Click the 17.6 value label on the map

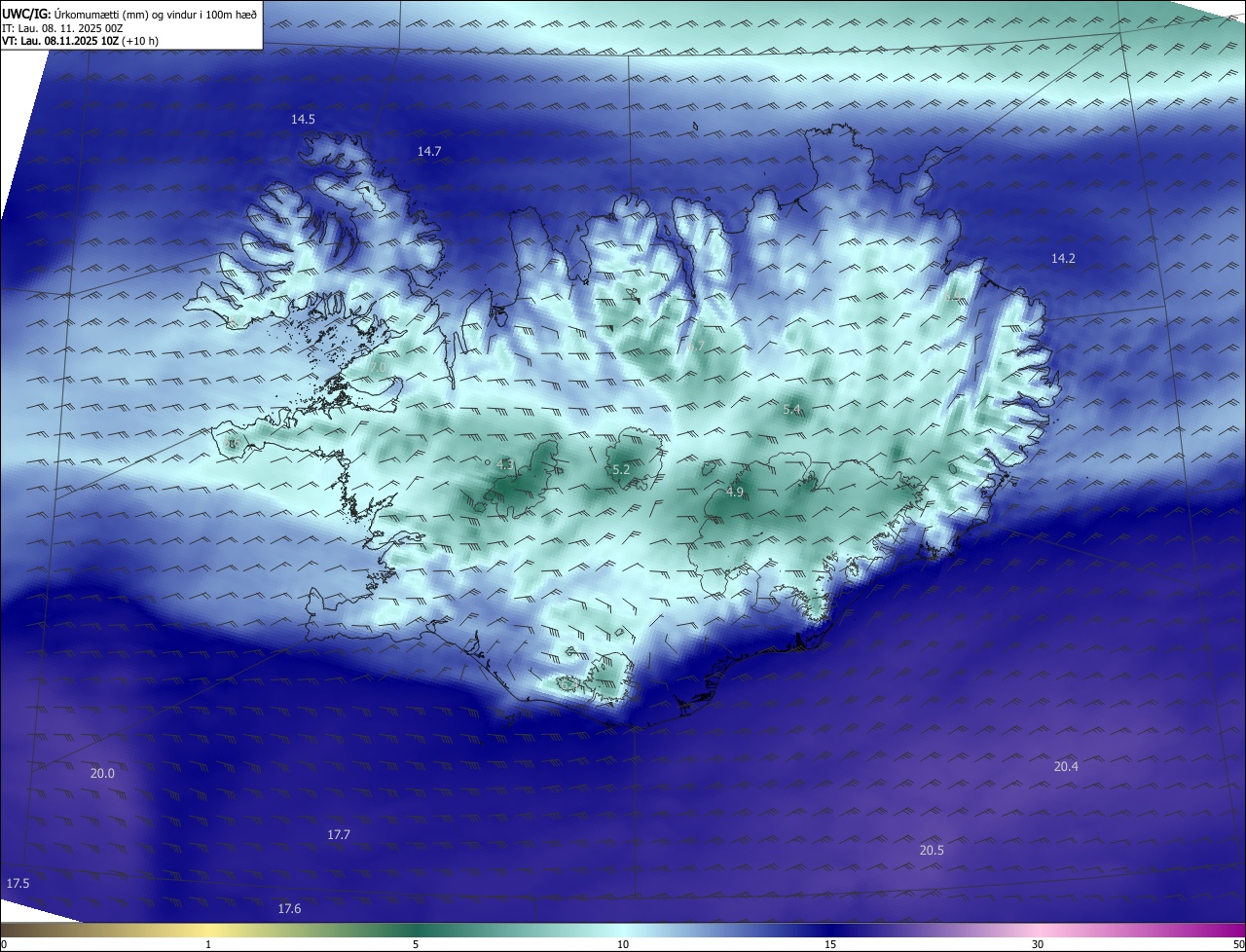[289, 908]
